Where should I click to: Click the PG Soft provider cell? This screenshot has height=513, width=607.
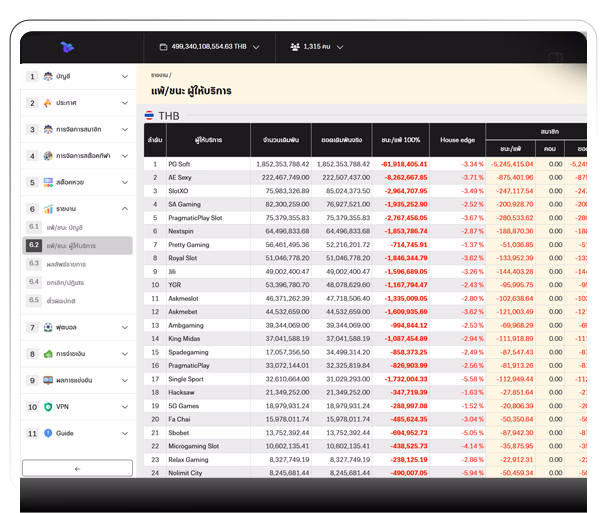208,164
